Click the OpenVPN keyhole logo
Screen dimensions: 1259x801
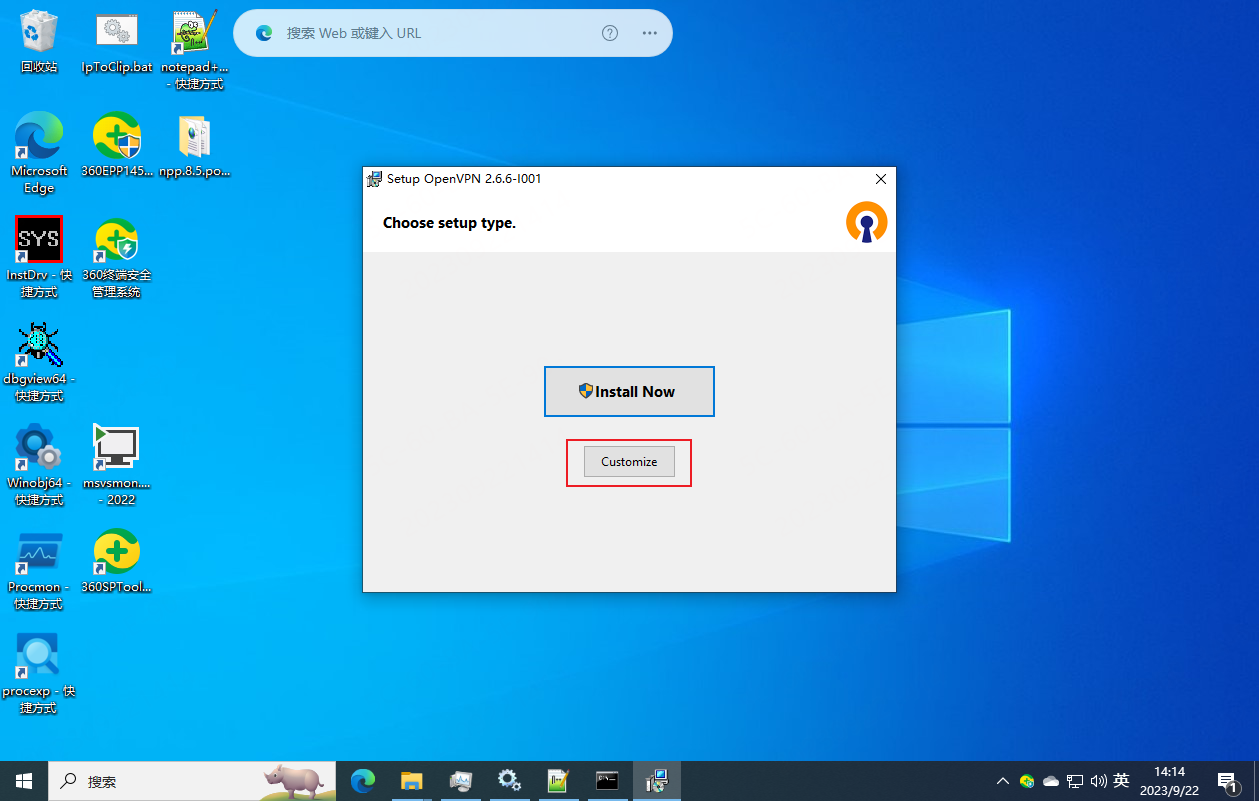click(866, 222)
